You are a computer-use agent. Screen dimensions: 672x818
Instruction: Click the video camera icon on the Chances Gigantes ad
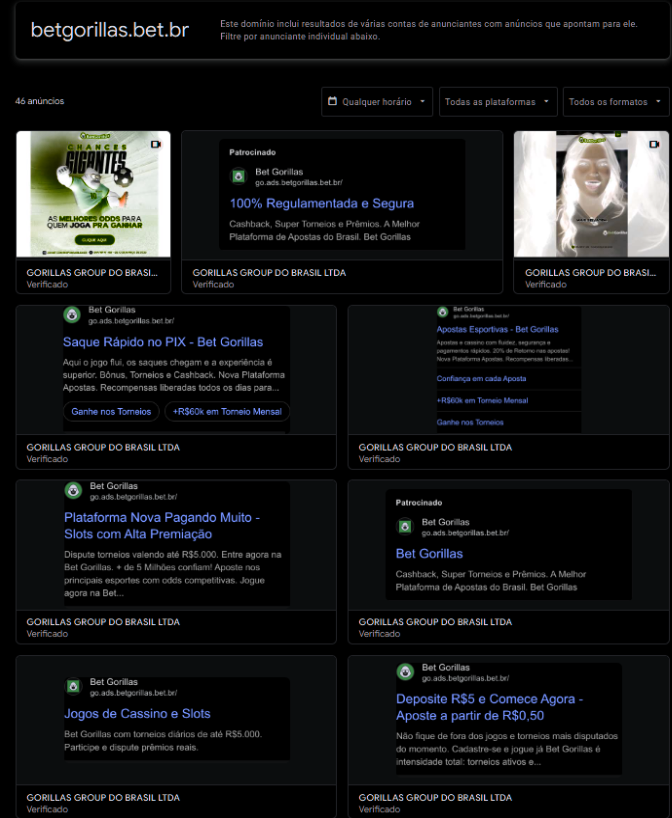pos(155,144)
